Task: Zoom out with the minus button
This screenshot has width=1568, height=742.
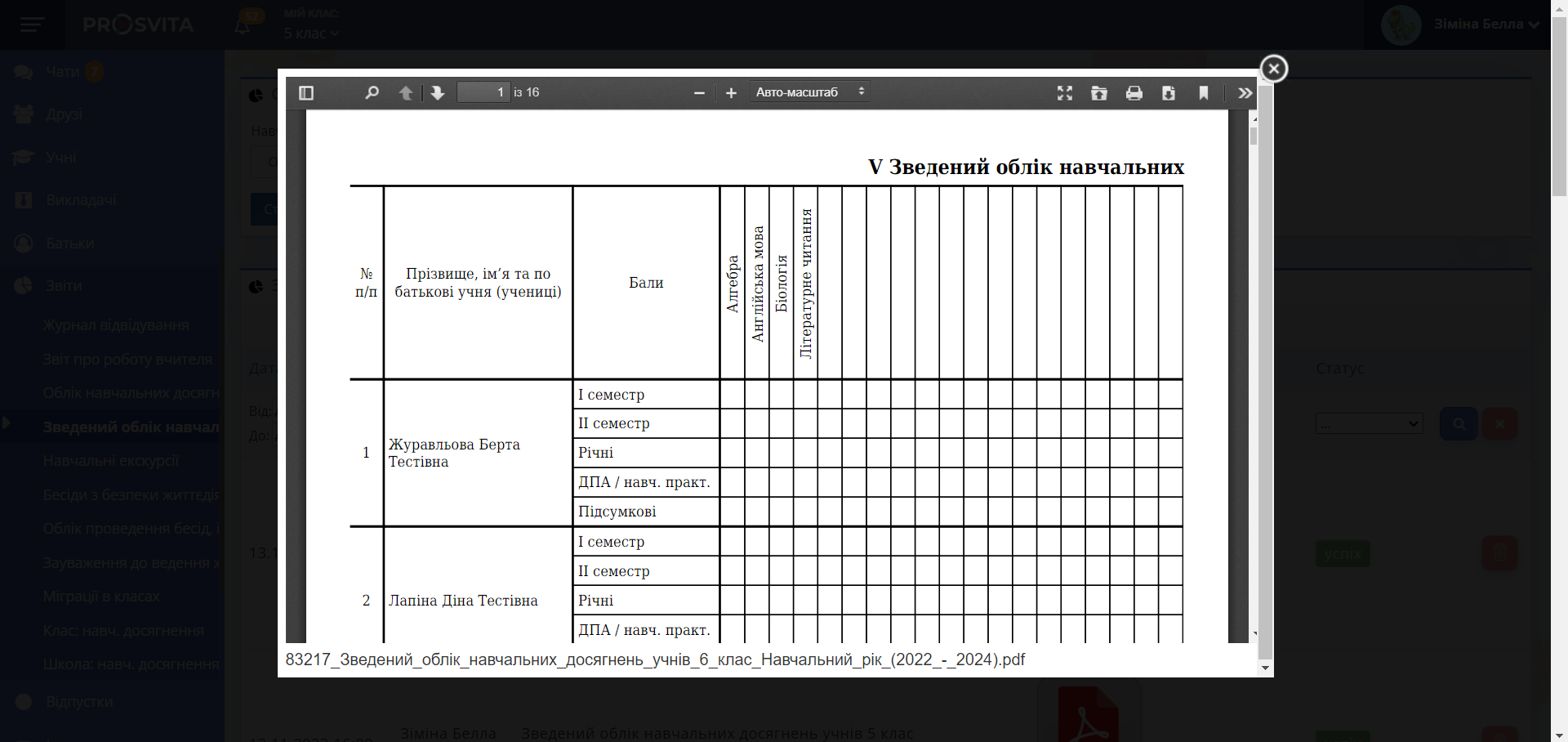Action: click(699, 93)
